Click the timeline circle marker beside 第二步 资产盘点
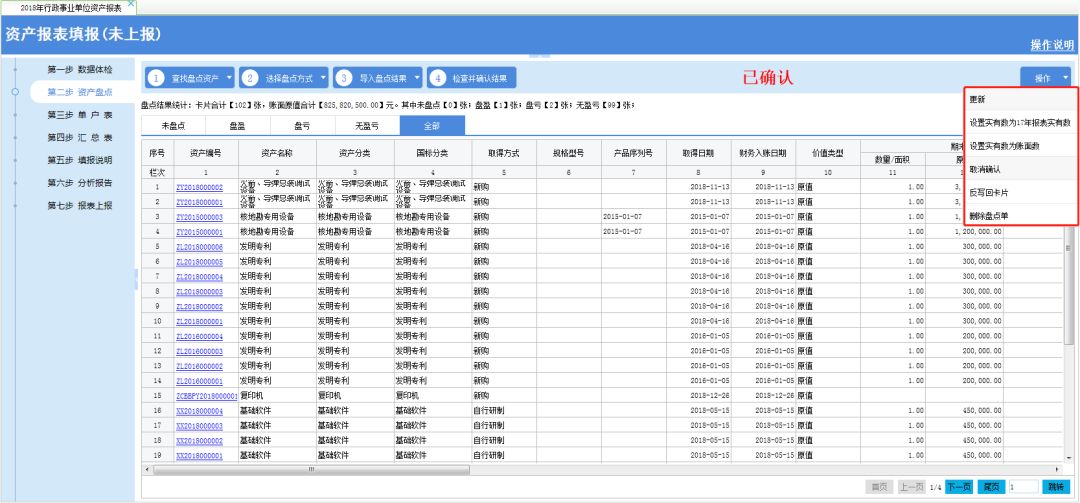Image resolution: width=1080 pixels, height=503 pixels. pyautogui.click(x=15, y=92)
